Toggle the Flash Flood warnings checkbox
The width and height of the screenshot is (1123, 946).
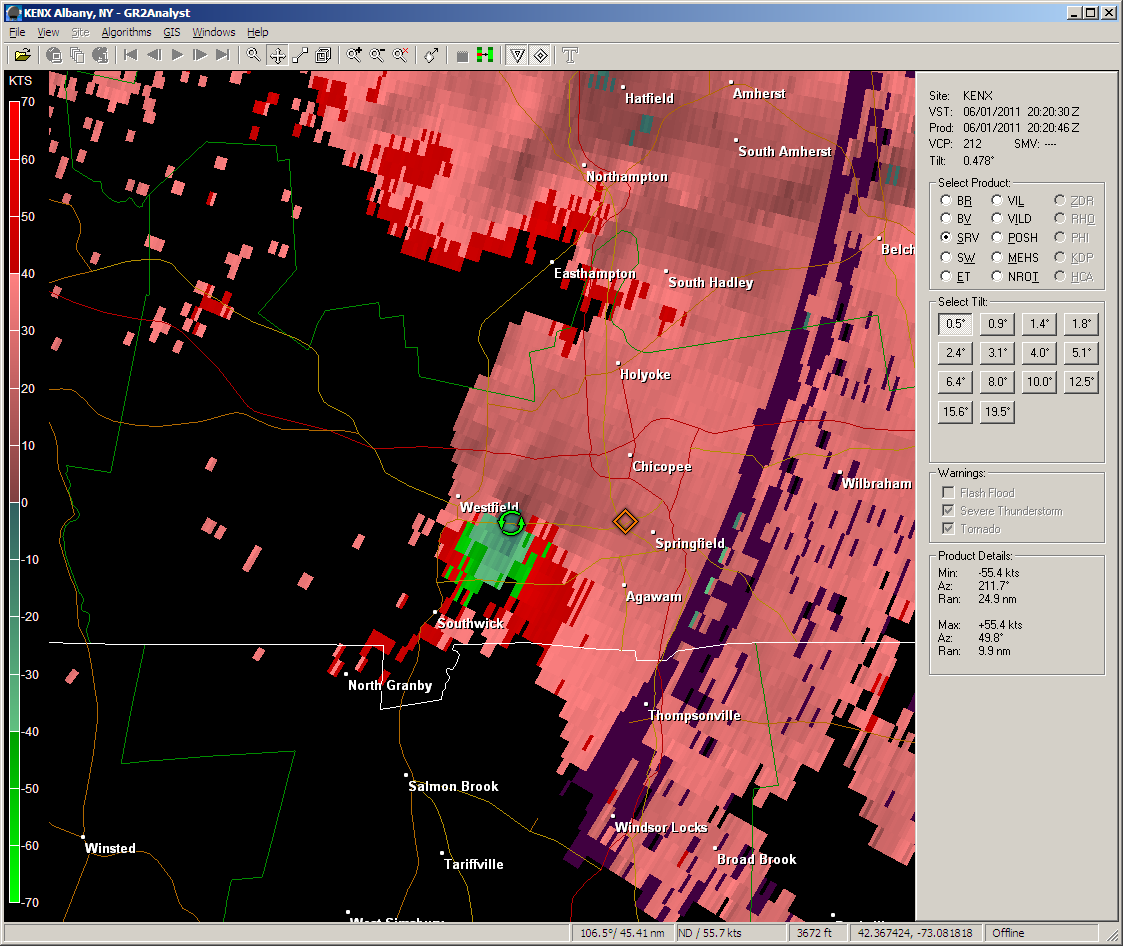(948, 493)
